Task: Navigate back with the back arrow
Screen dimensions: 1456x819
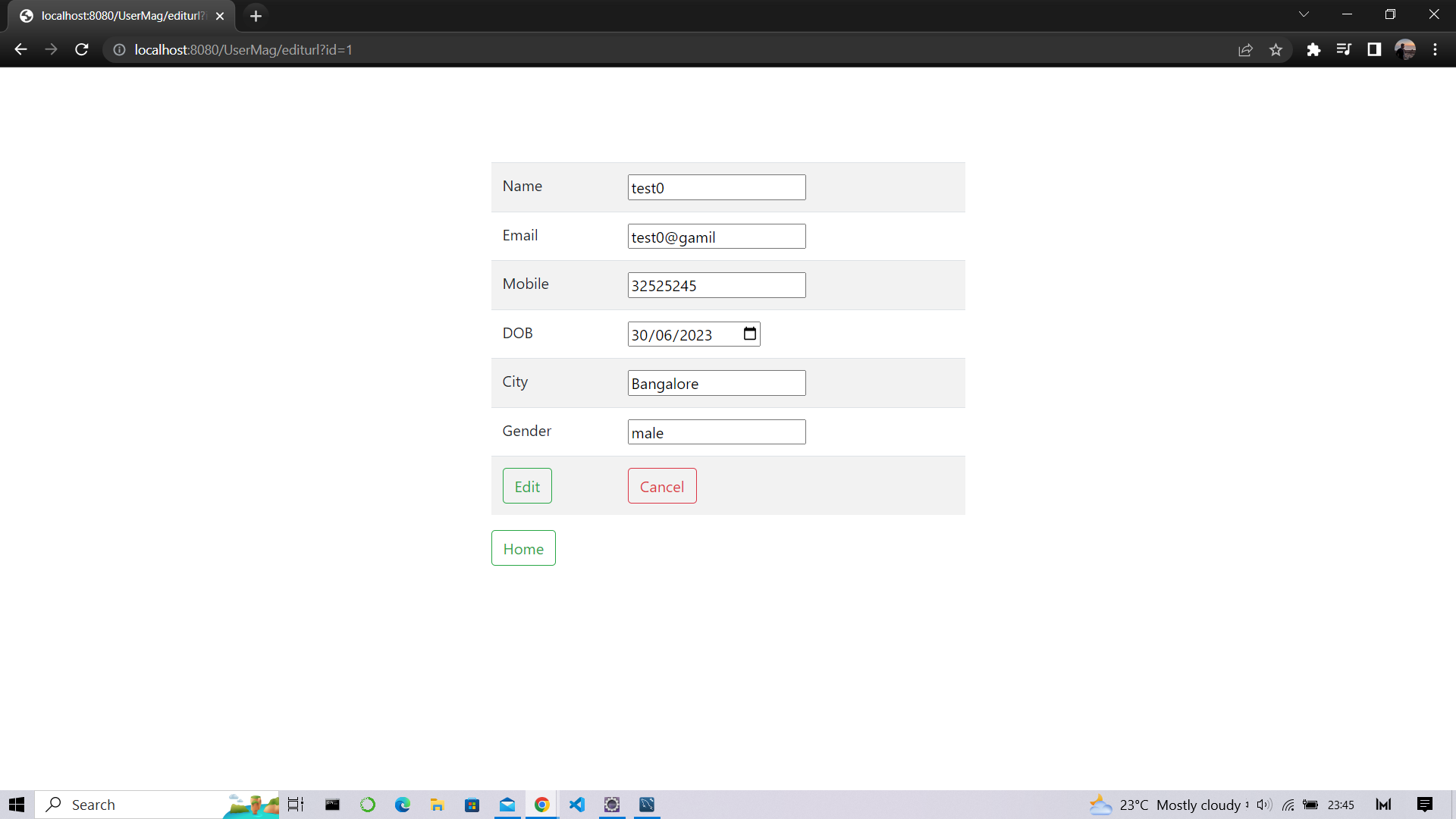Action: (20, 49)
